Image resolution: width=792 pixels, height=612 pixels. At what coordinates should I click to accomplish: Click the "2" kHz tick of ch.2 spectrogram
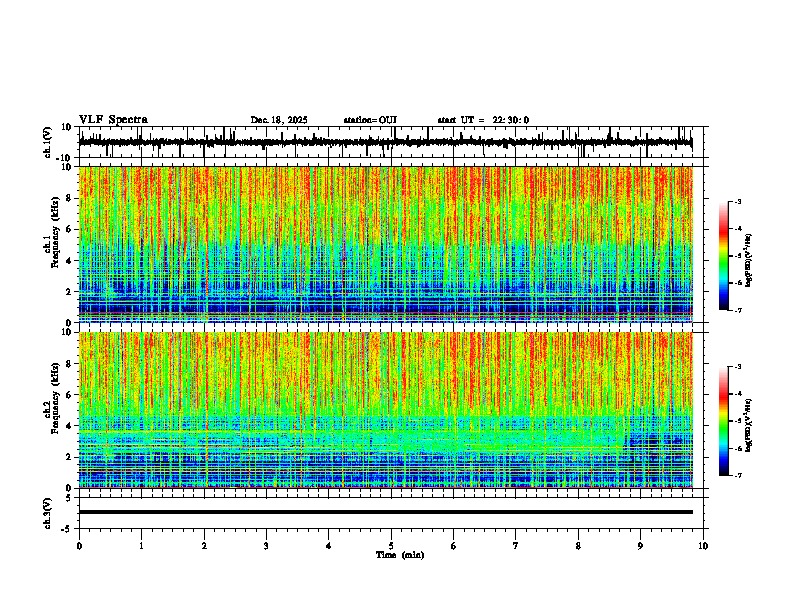click(71, 457)
